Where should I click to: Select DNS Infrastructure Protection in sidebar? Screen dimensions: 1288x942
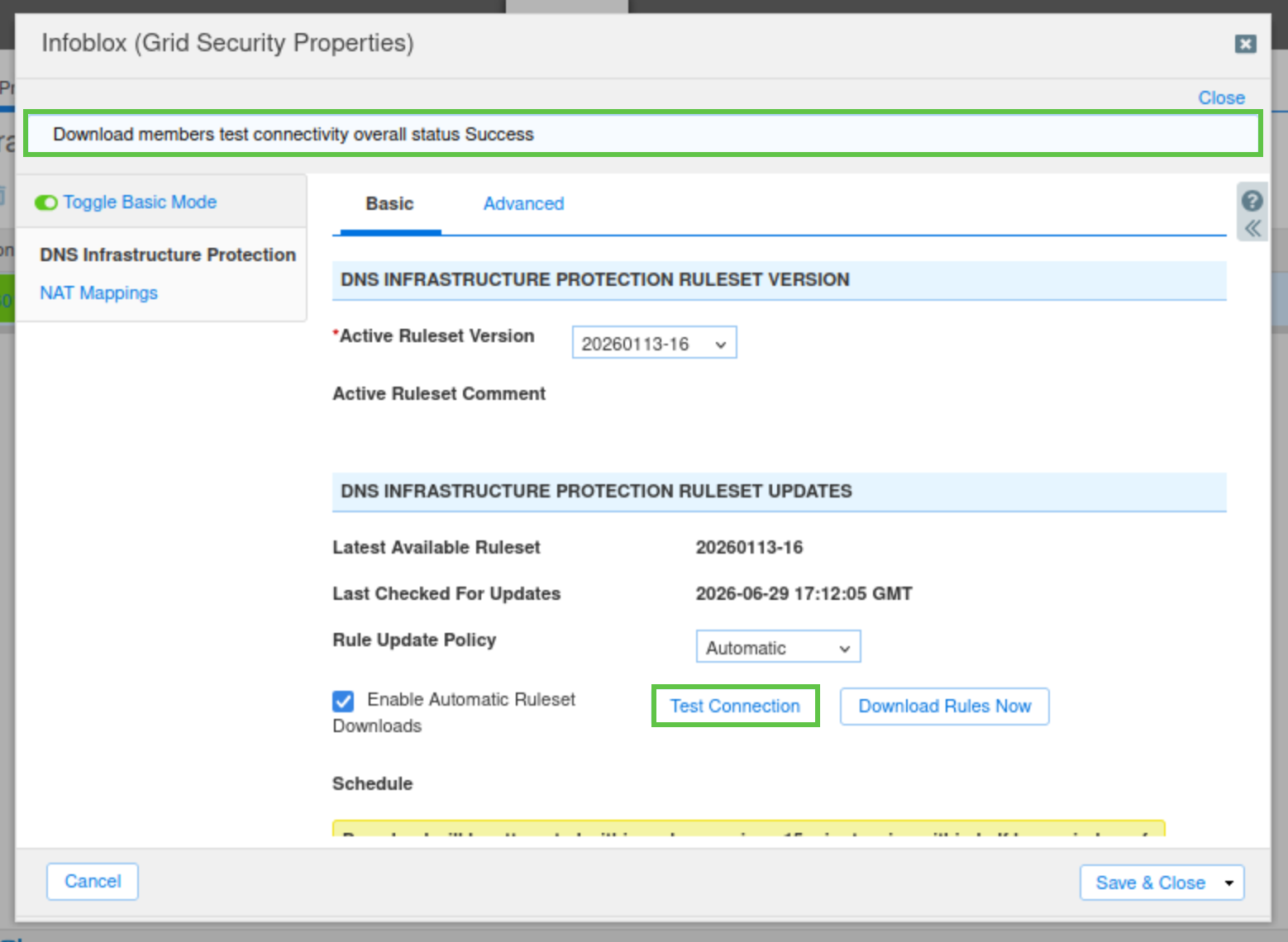[x=168, y=255]
